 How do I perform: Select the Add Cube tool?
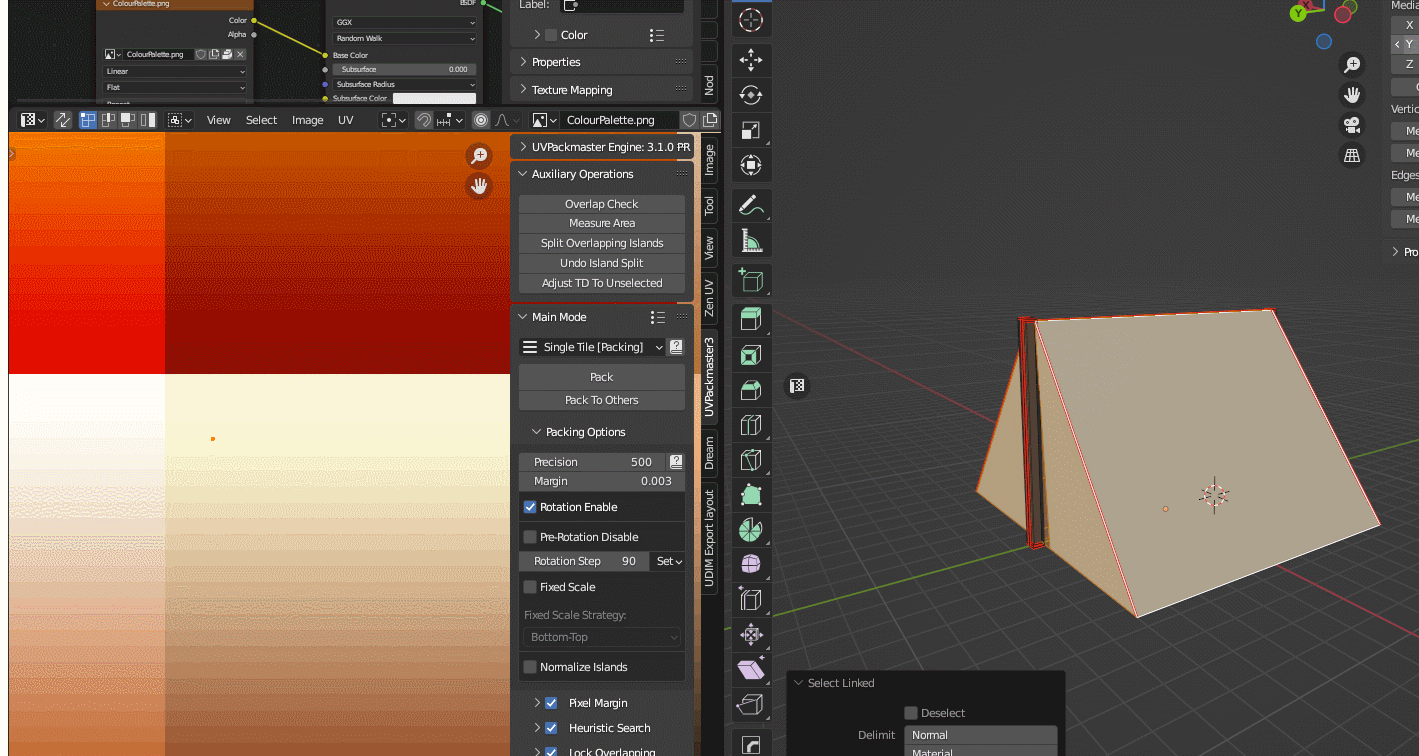pyautogui.click(x=751, y=281)
